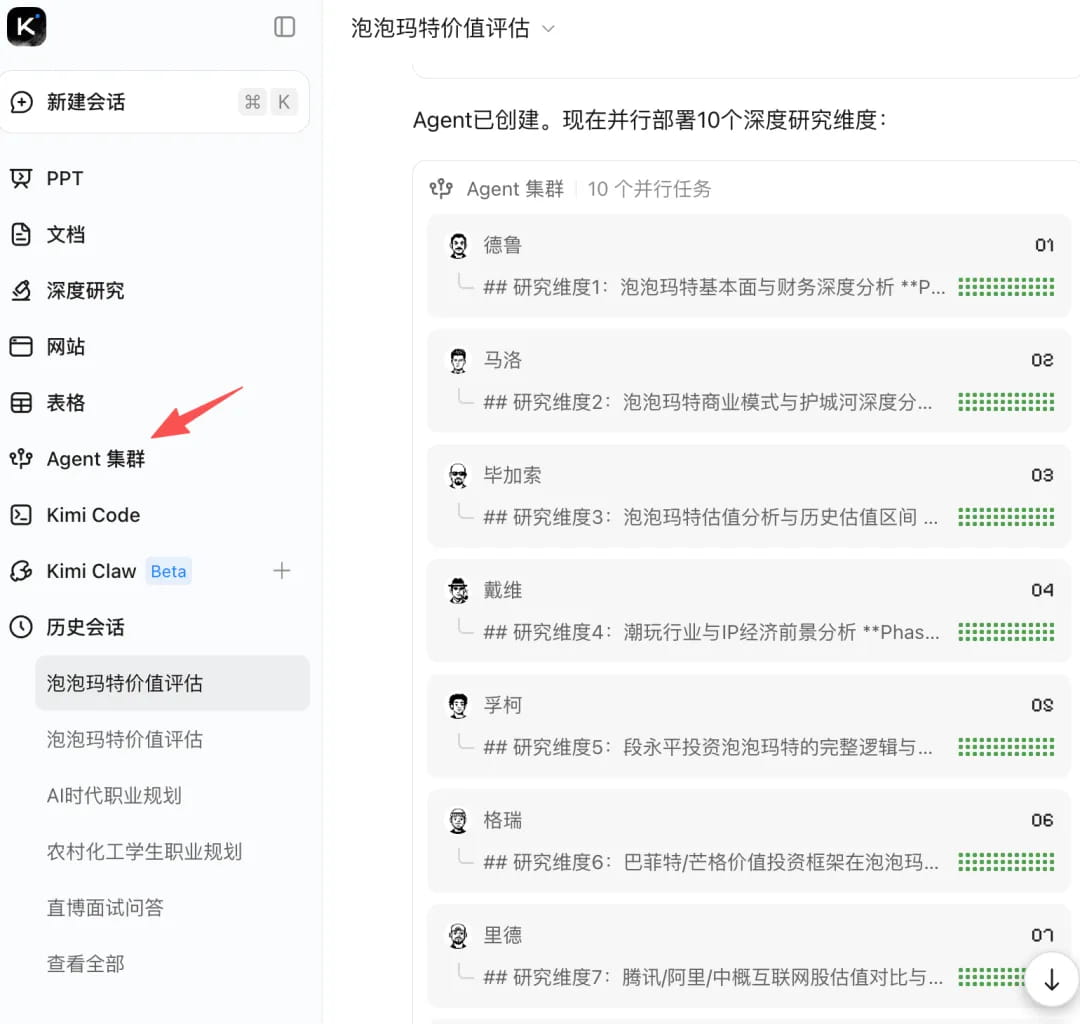Click the 文档 document icon
Viewport: 1080px width, 1024px height.
[x=21, y=234]
